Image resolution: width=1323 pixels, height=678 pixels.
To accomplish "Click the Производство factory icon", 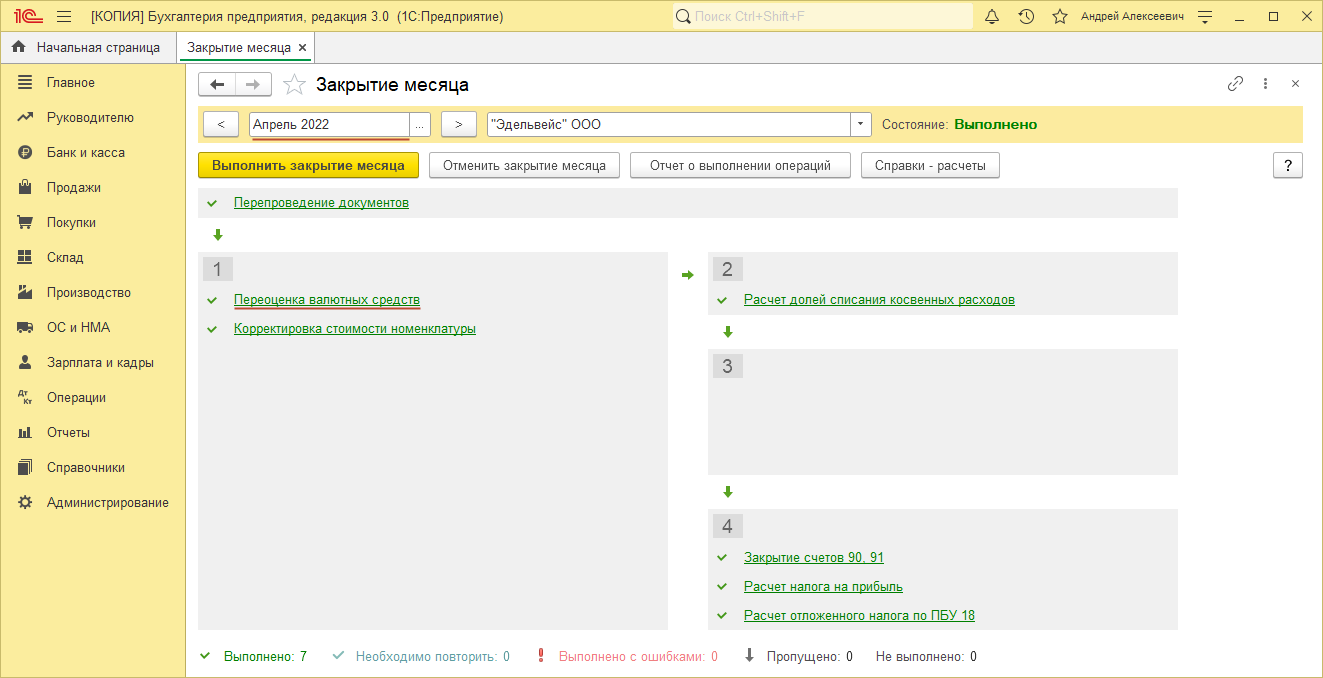I will pyautogui.click(x=26, y=292).
